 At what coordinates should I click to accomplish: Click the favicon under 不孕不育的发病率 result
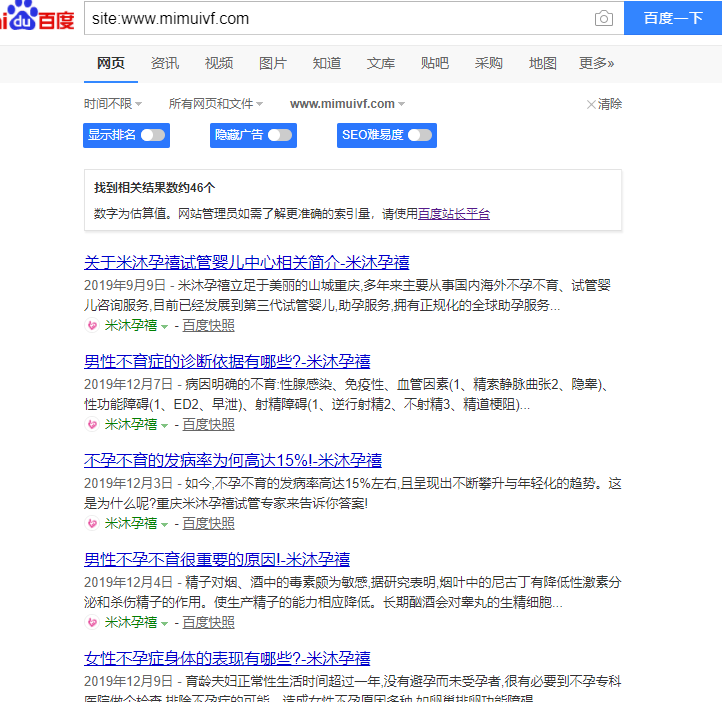pos(92,523)
